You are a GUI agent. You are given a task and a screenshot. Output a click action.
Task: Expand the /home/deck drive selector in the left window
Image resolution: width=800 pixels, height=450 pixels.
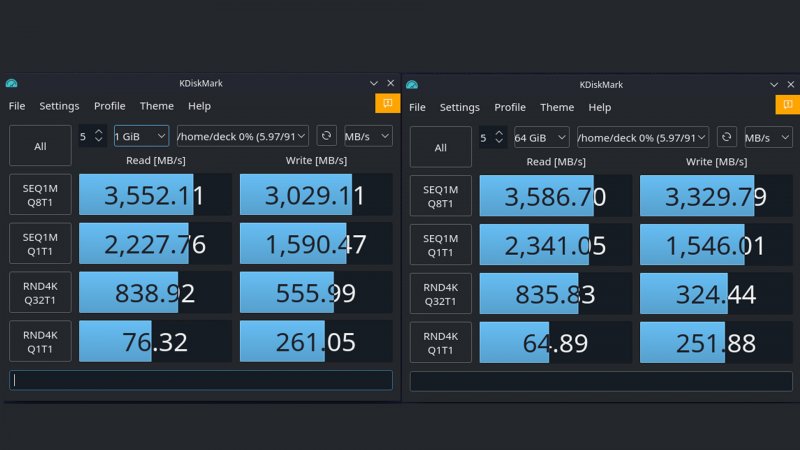[x=242, y=136]
